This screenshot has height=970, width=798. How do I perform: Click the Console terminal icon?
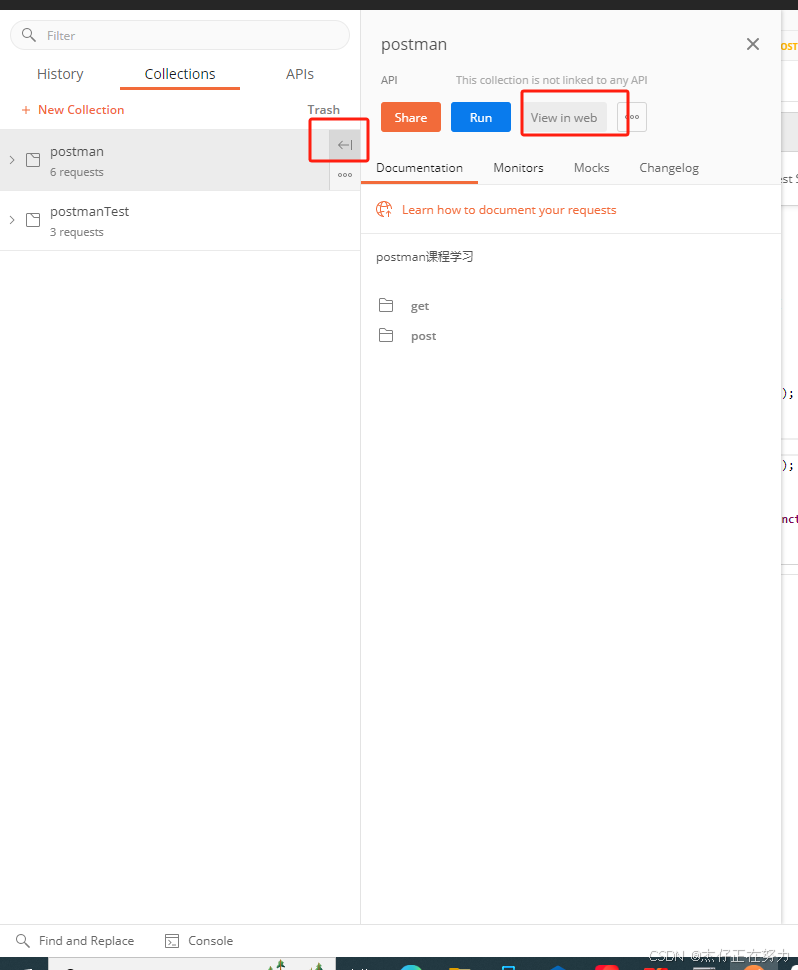point(172,941)
